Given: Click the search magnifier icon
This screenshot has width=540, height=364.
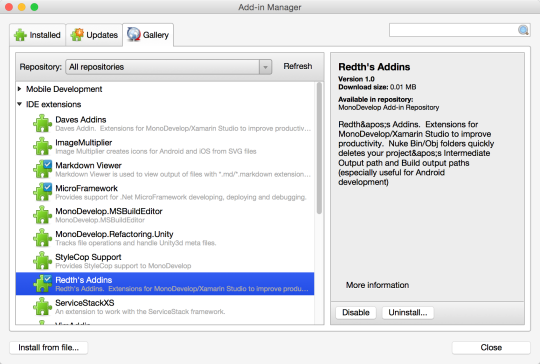Looking at the screenshot, I should [x=523, y=30].
